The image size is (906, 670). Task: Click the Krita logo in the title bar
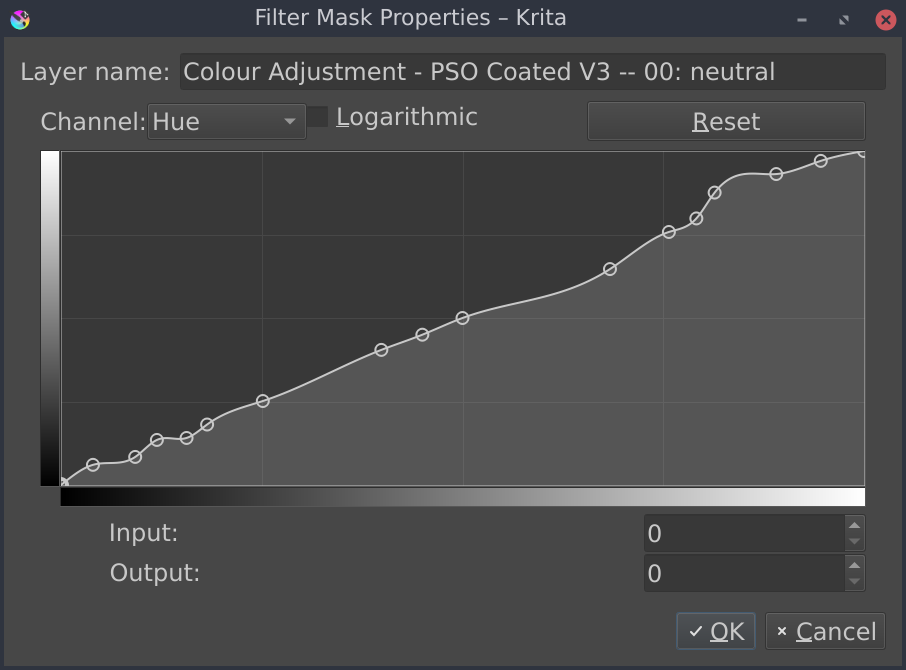(x=20, y=18)
